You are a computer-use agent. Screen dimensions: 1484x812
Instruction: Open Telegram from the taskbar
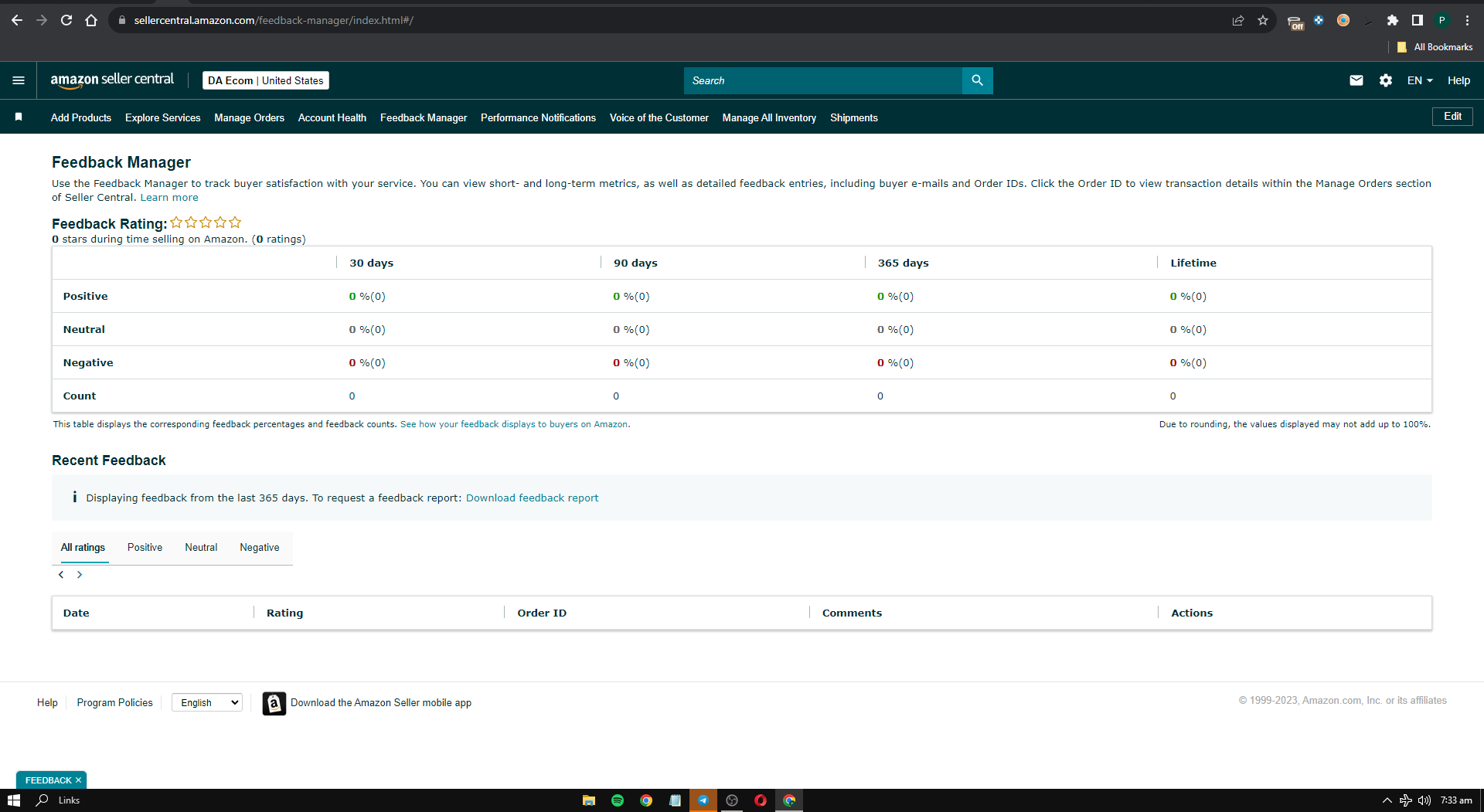[703, 800]
